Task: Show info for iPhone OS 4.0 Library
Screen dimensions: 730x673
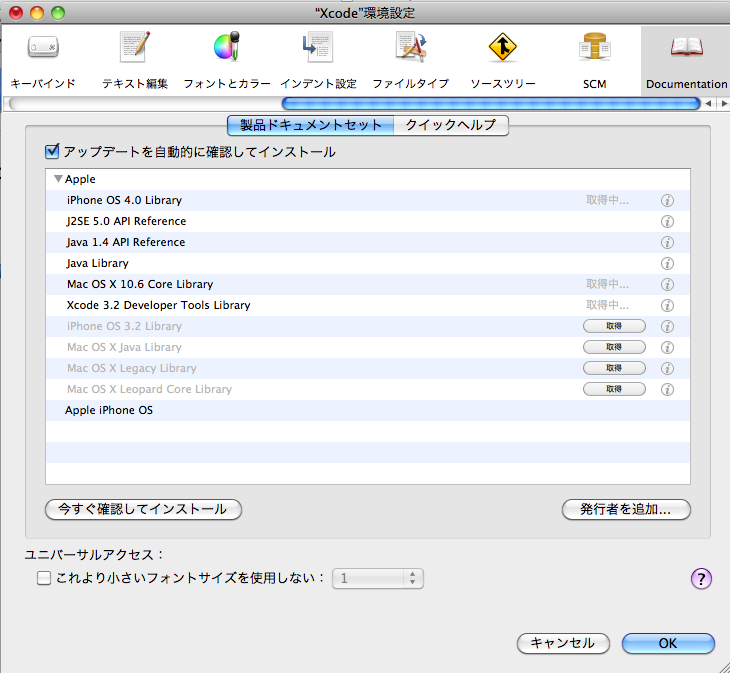Action: coord(667,200)
